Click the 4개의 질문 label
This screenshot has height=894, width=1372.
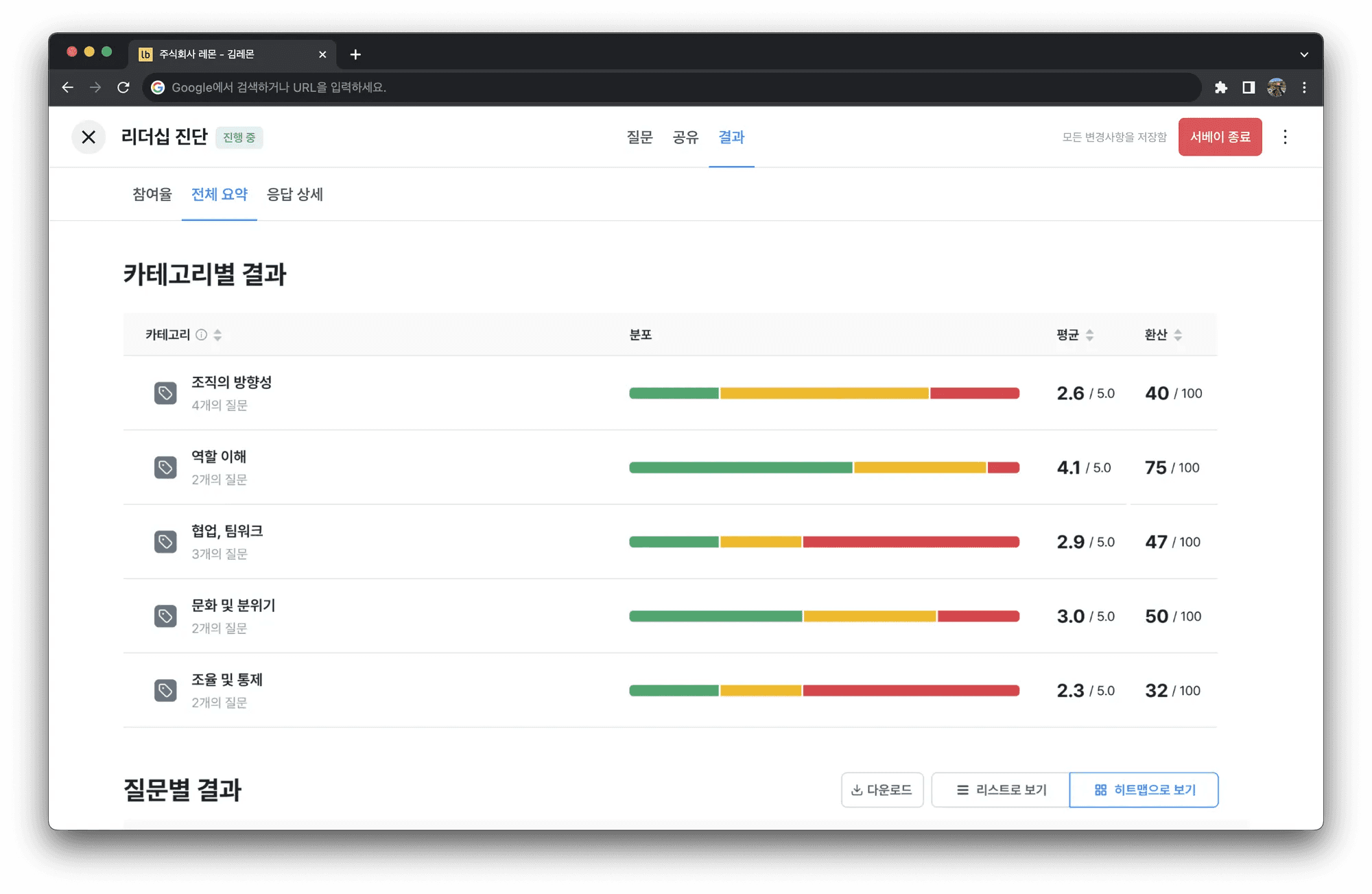tap(220, 405)
